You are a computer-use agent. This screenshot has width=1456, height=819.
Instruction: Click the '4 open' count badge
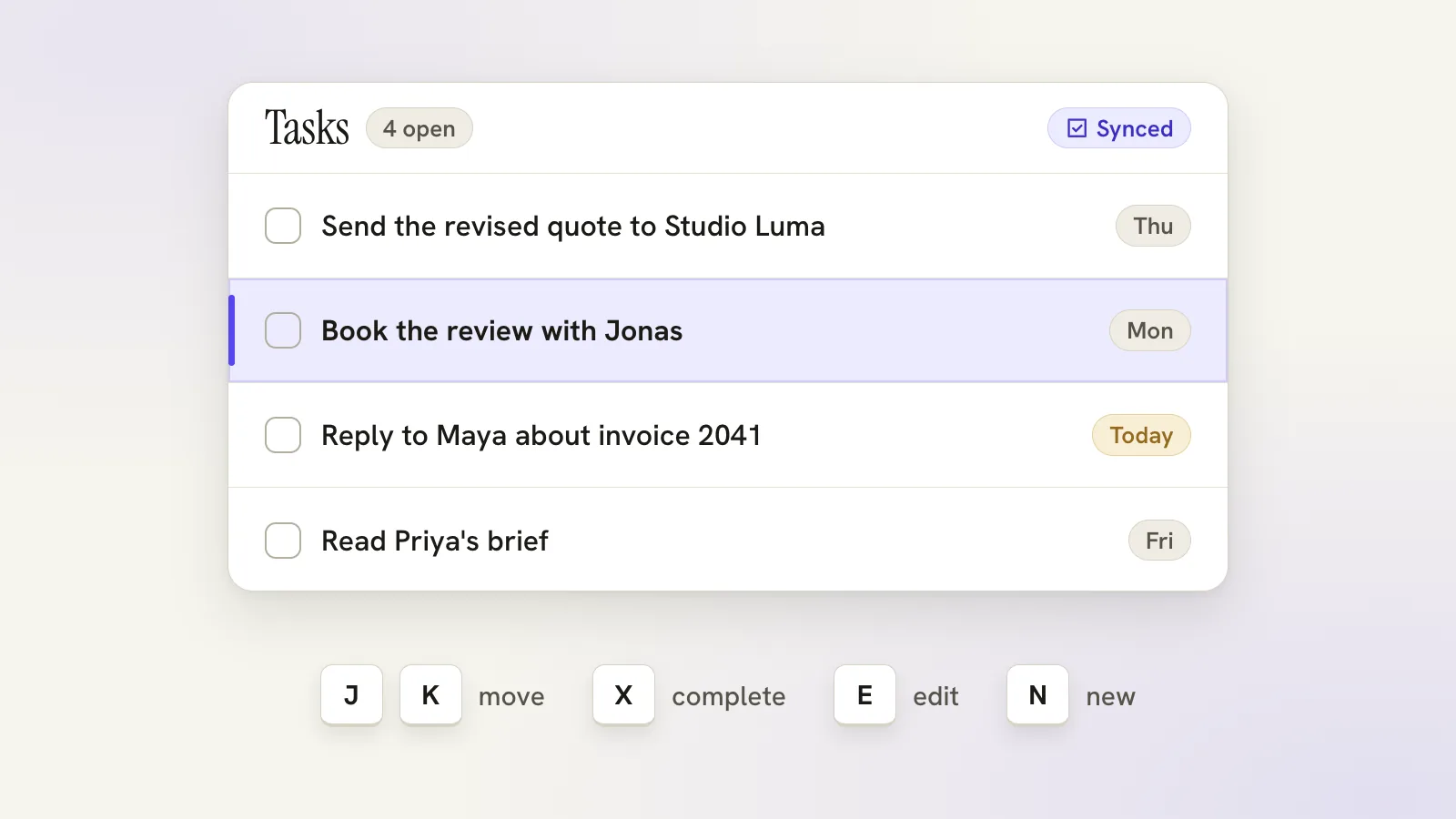click(x=419, y=128)
